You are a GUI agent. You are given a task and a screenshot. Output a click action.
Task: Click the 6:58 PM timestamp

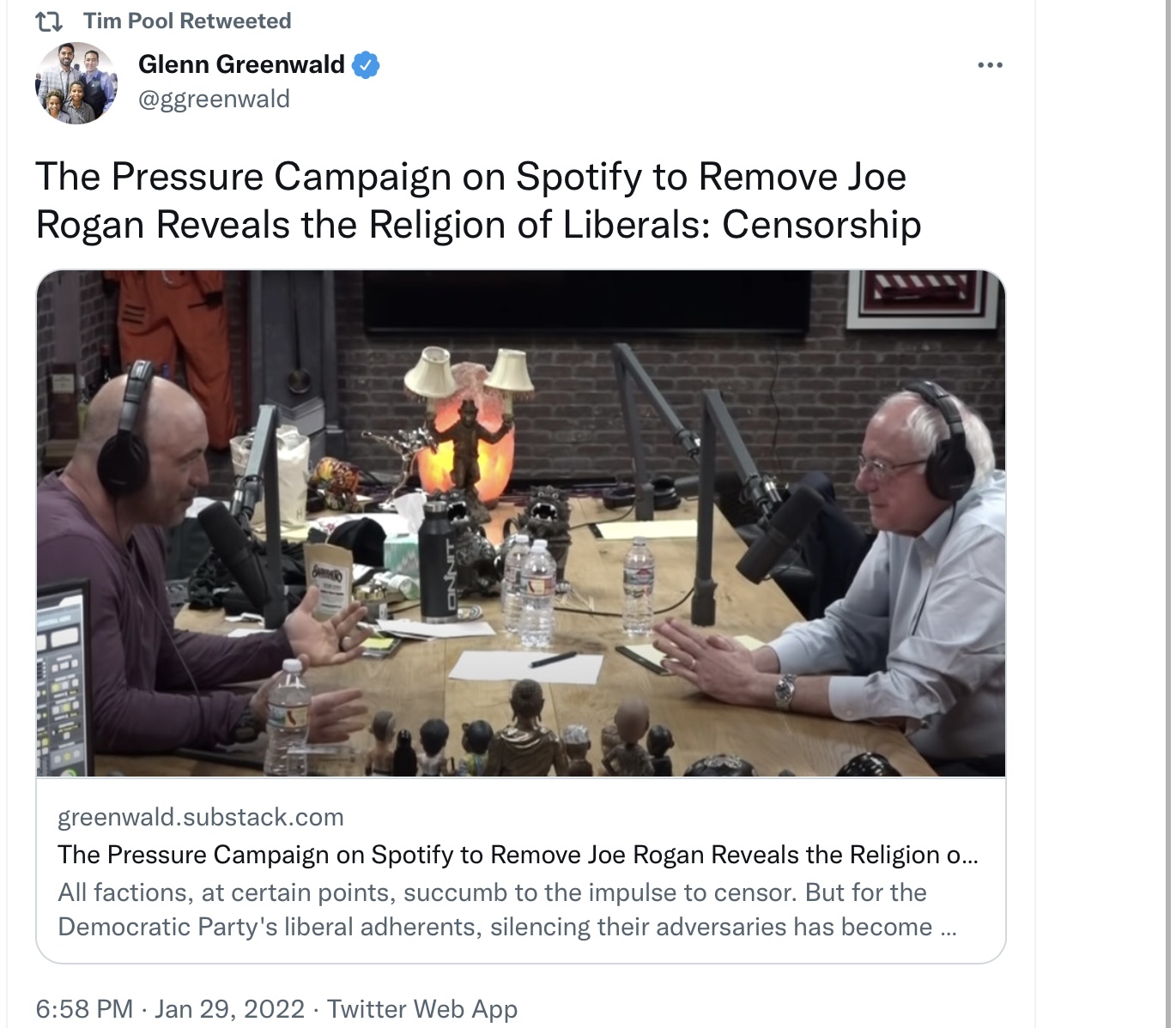(84, 1008)
